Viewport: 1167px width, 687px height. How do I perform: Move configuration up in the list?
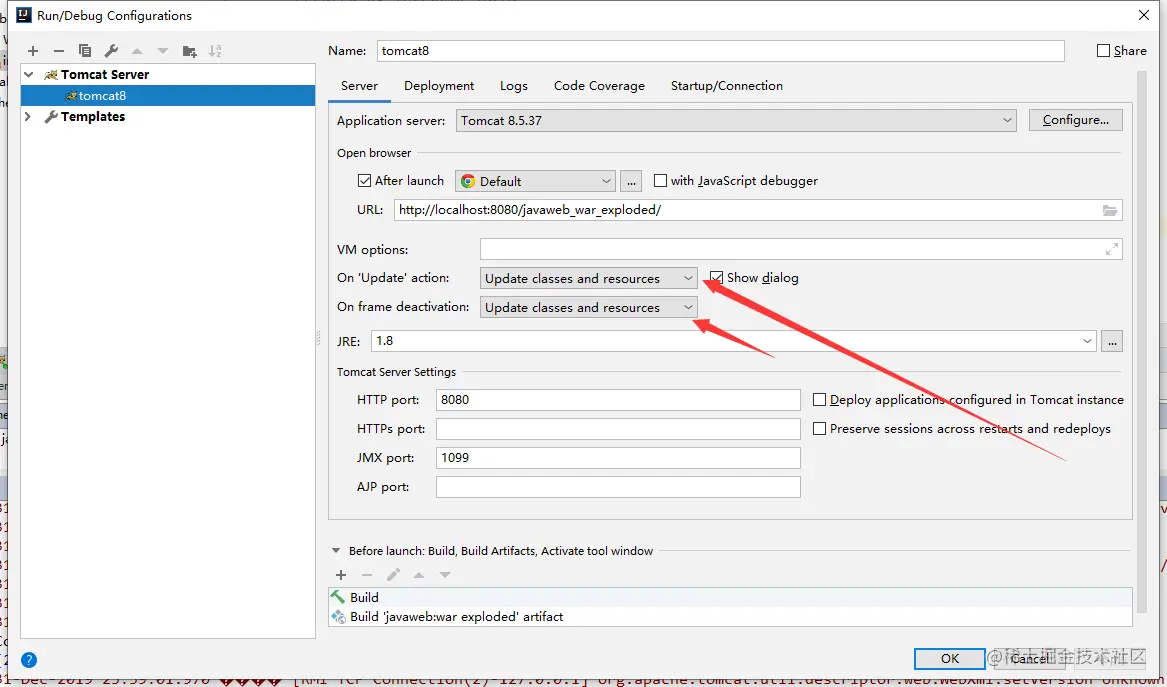point(137,51)
